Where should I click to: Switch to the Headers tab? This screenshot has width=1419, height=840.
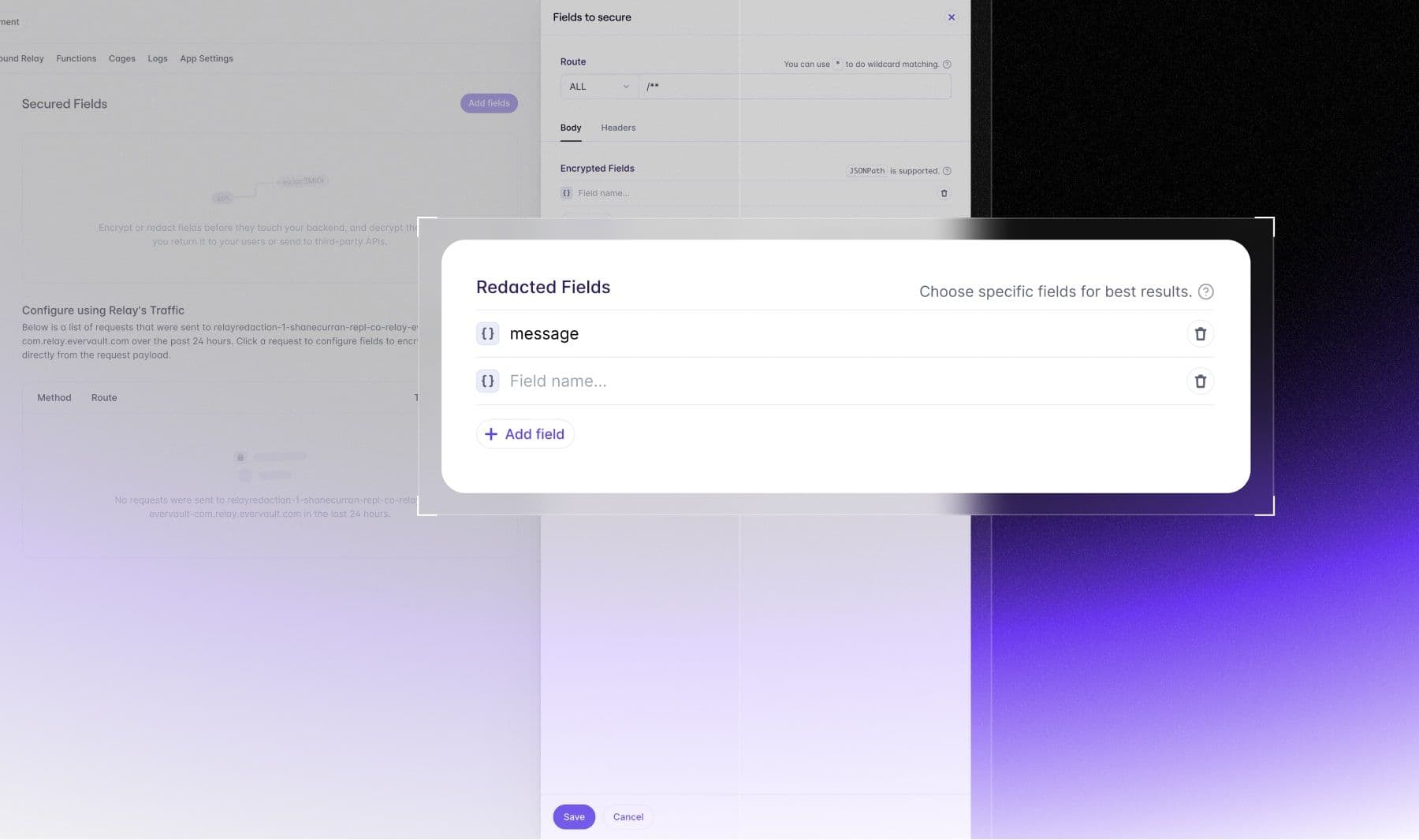click(618, 128)
